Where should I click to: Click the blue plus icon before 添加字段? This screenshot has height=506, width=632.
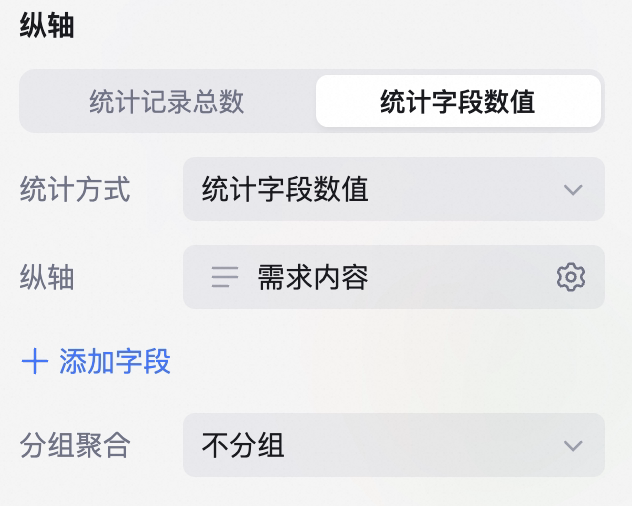35,362
